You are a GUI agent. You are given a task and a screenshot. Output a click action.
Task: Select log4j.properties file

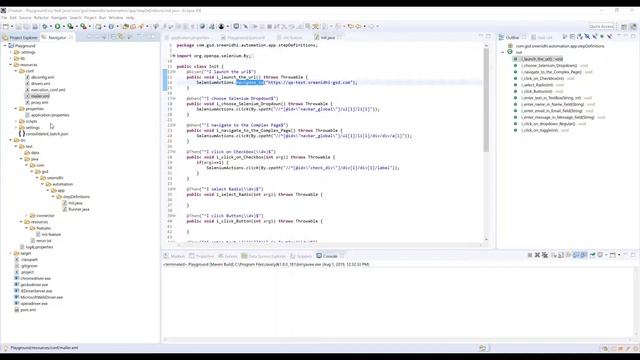[40, 247]
